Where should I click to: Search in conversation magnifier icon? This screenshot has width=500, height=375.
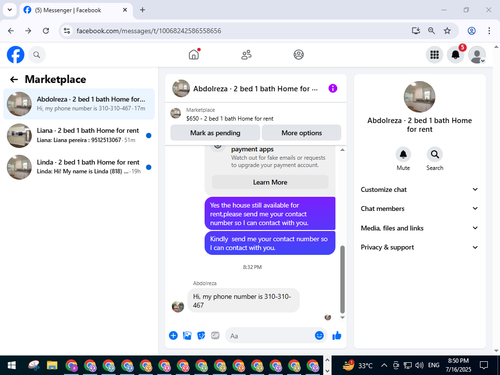pyautogui.click(x=435, y=154)
